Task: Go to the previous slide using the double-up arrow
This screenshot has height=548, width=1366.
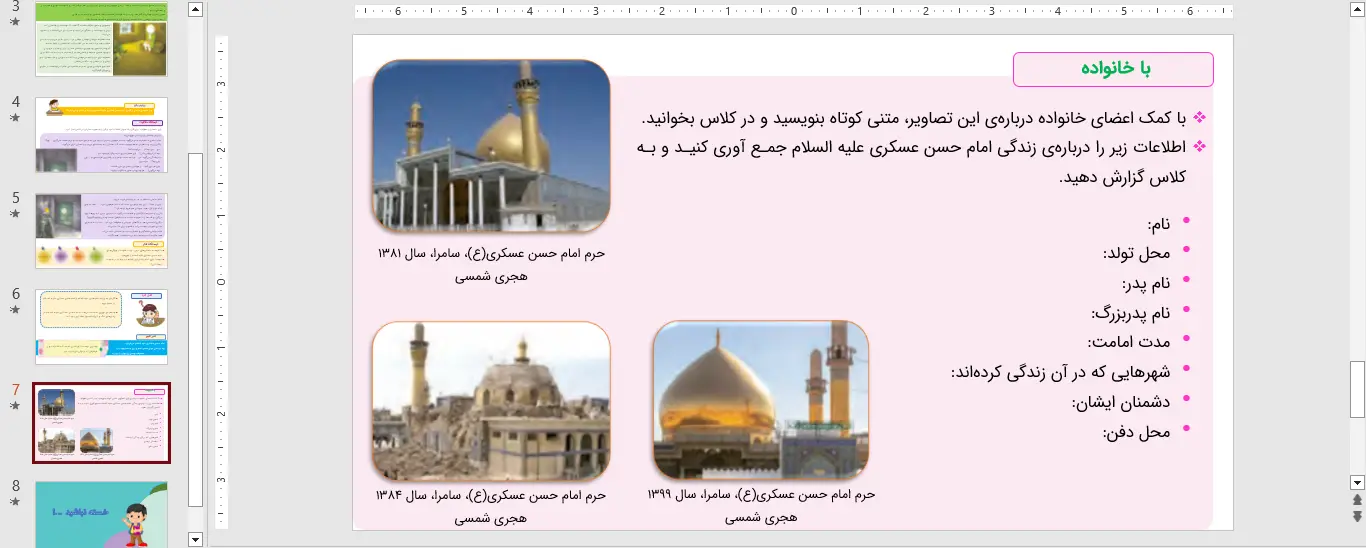Action: click(x=1357, y=499)
